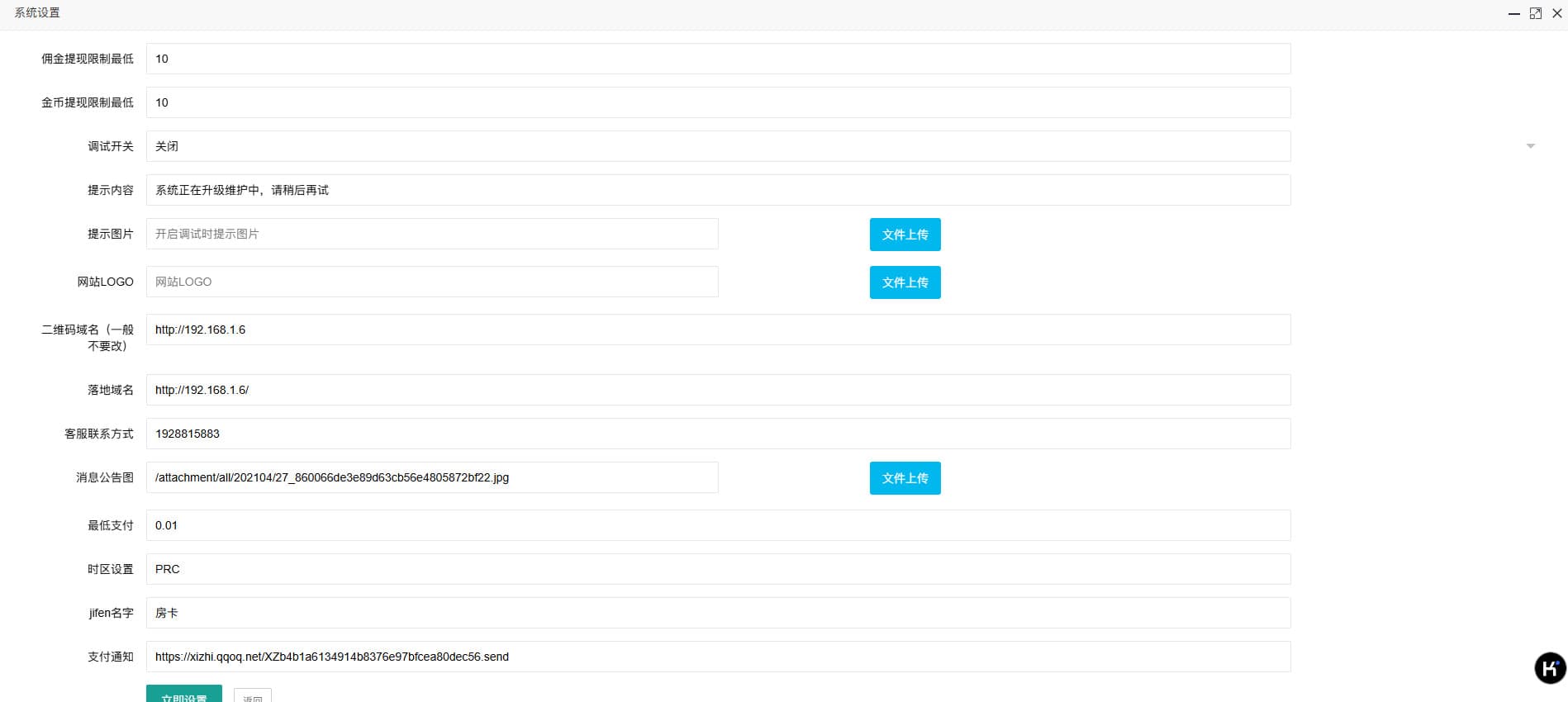The height and width of the screenshot is (702, 1568).
Task: Click the 时区设置 field containing PRC
Action: click(717, 569)
